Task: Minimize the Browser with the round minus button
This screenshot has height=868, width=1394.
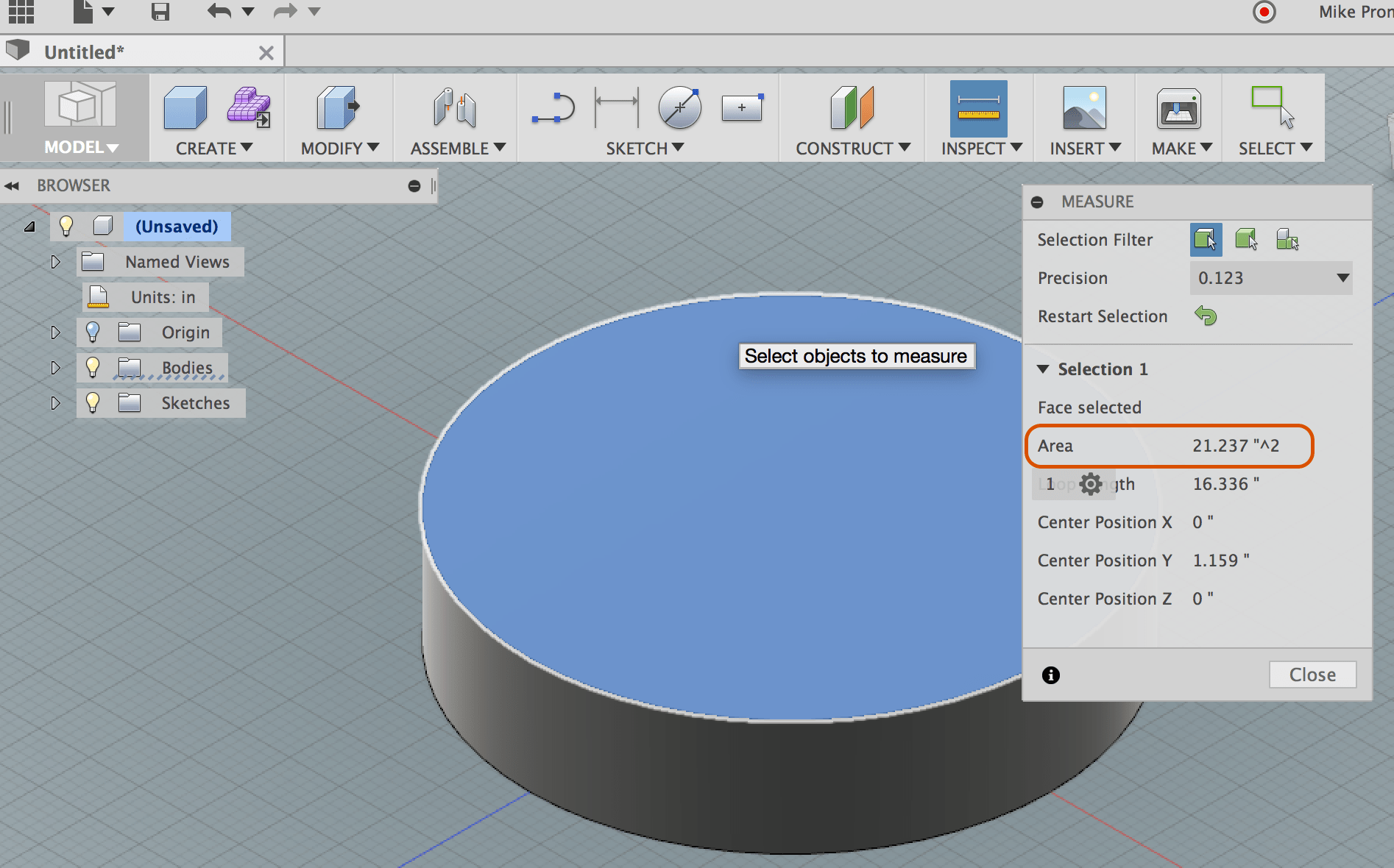Action: (414, 186)
